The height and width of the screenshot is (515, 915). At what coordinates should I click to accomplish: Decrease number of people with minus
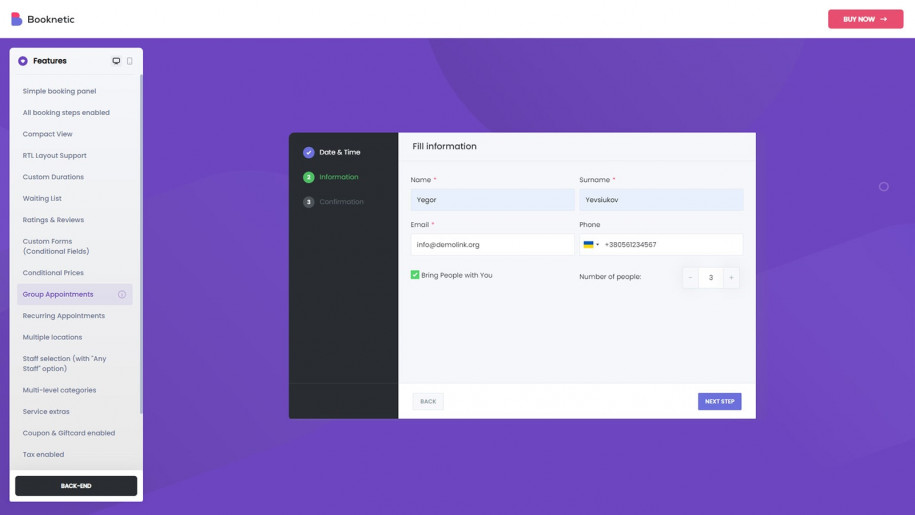(690, 278)
